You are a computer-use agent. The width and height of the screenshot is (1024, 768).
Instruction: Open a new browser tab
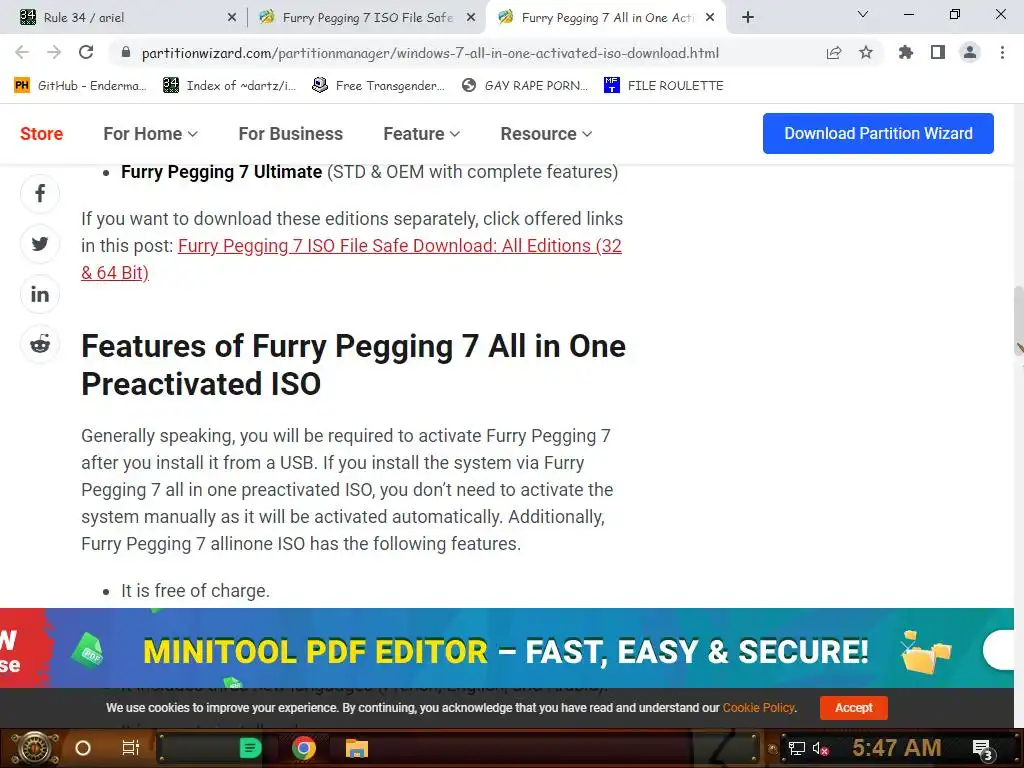(748, 18)
